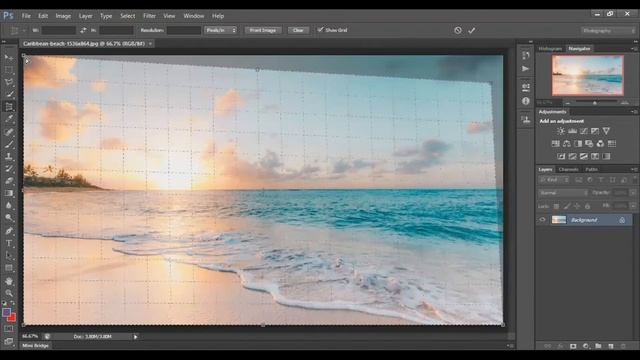This screenshot has height=360, width=640.
Task: Select the Move tool
Action: [x=9, y=57]
